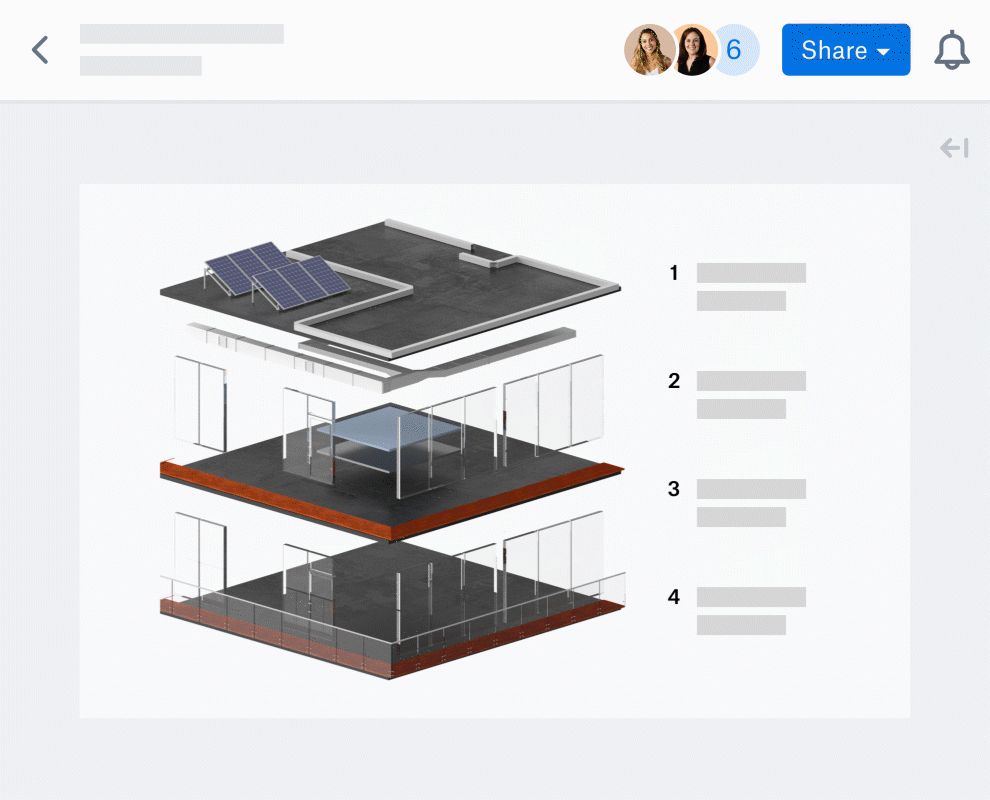Image resolution: width=990 pixels, height=800 pixels.
Task: Click the Share button
Action: (x=834, y=50)
